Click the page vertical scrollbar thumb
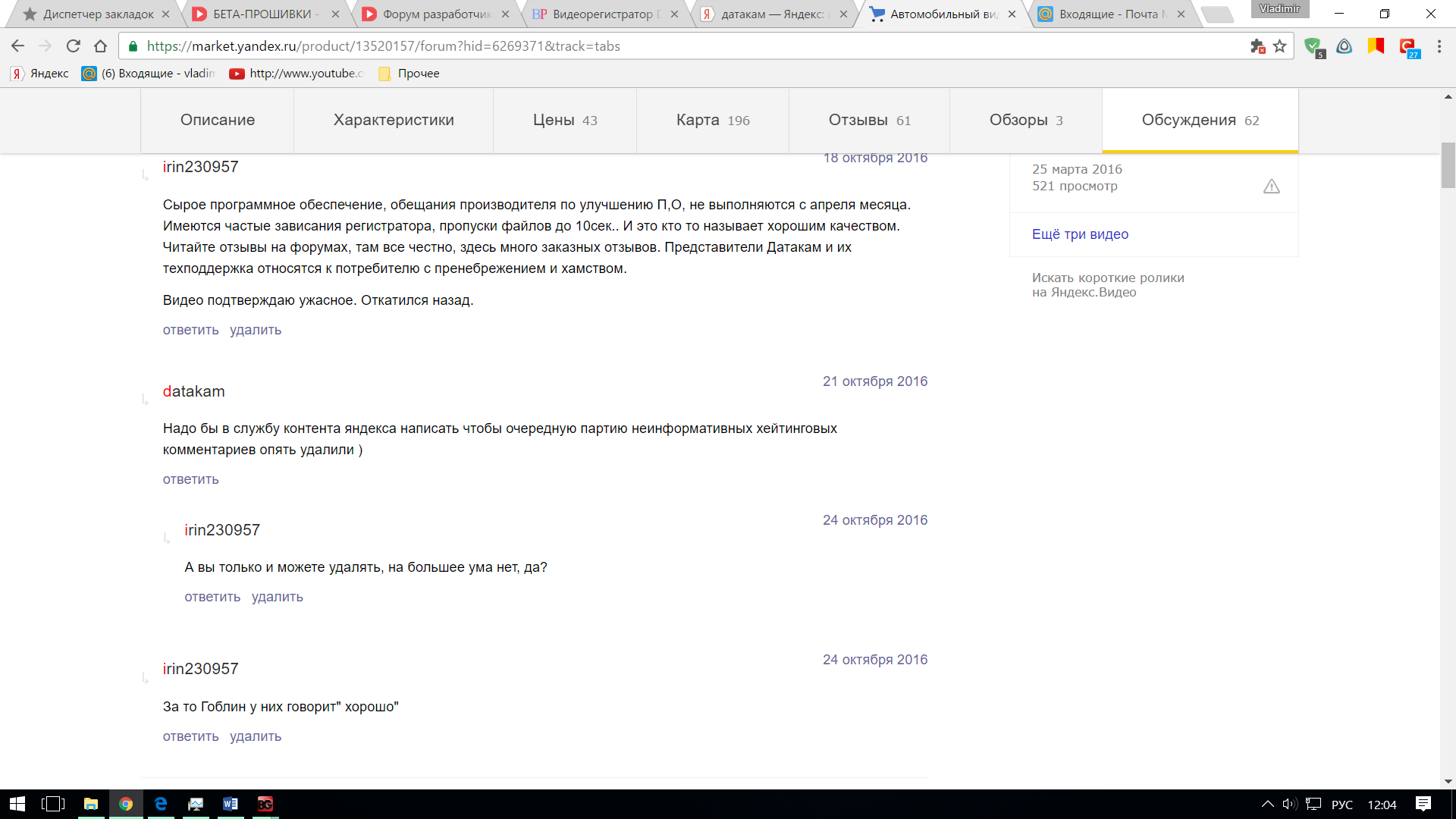Image resolution: width=1456 pixels, height=819 pixels. [x=1448, y=165]
